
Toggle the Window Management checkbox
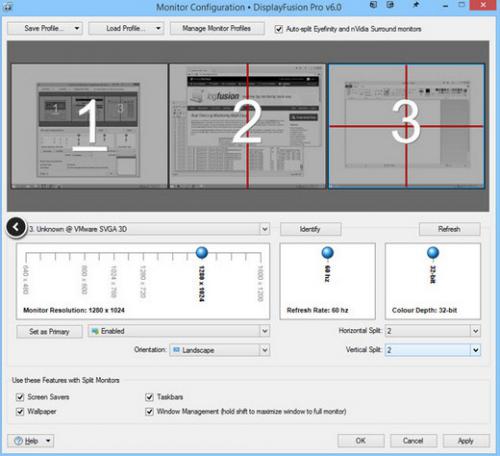pyautogui.click(x=149, y=412)
